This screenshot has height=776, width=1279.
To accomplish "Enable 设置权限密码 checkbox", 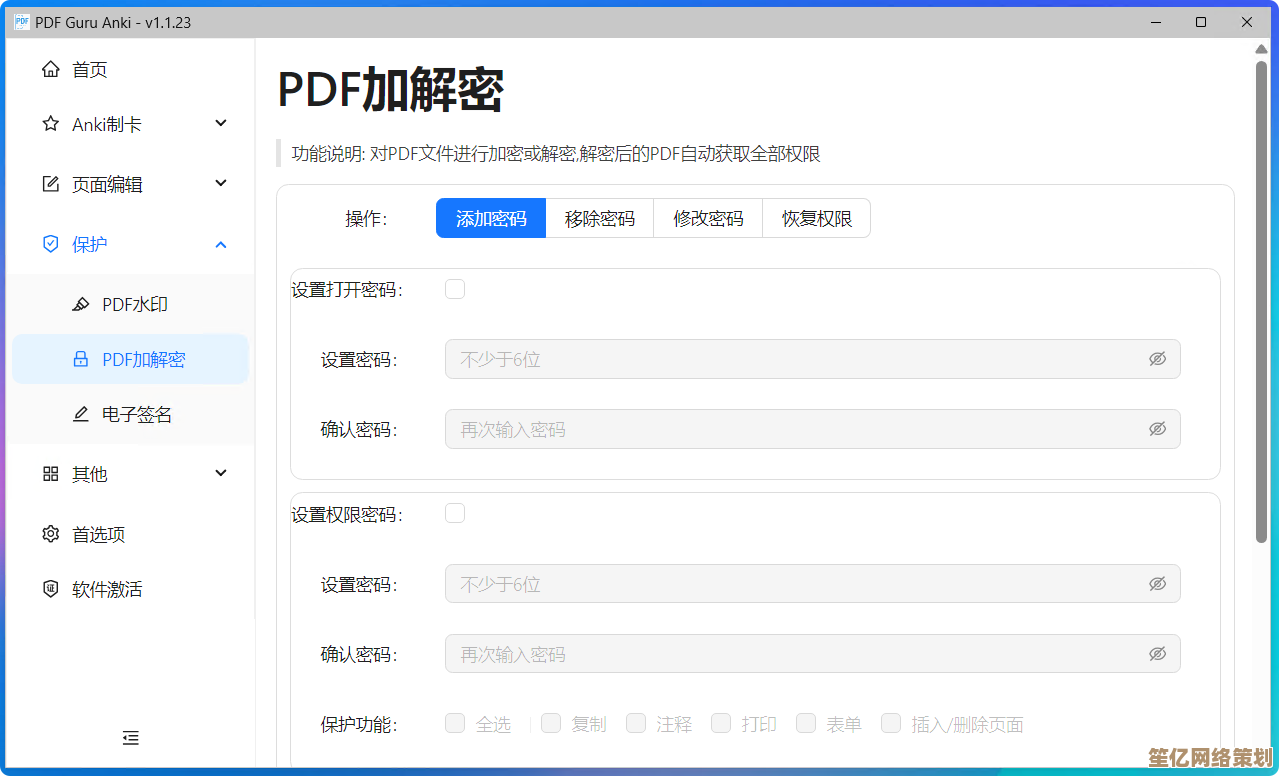I will 455,512.
